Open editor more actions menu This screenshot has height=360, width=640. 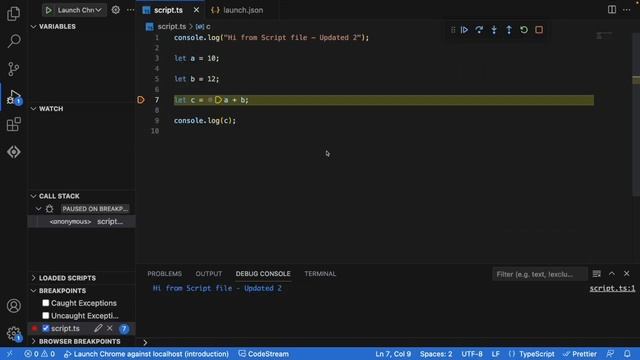click(627, 10)
